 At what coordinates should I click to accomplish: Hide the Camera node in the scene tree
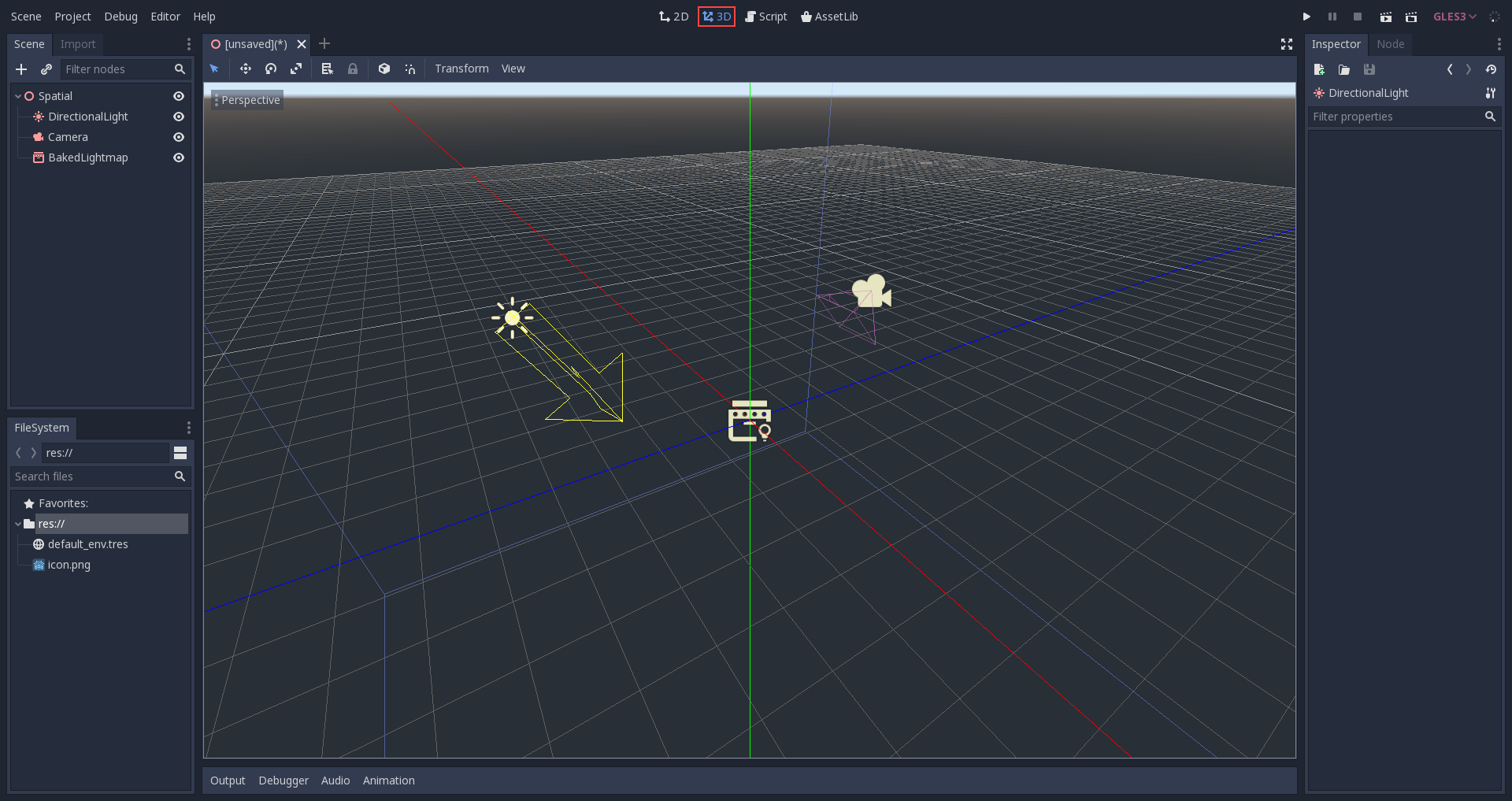179,136
